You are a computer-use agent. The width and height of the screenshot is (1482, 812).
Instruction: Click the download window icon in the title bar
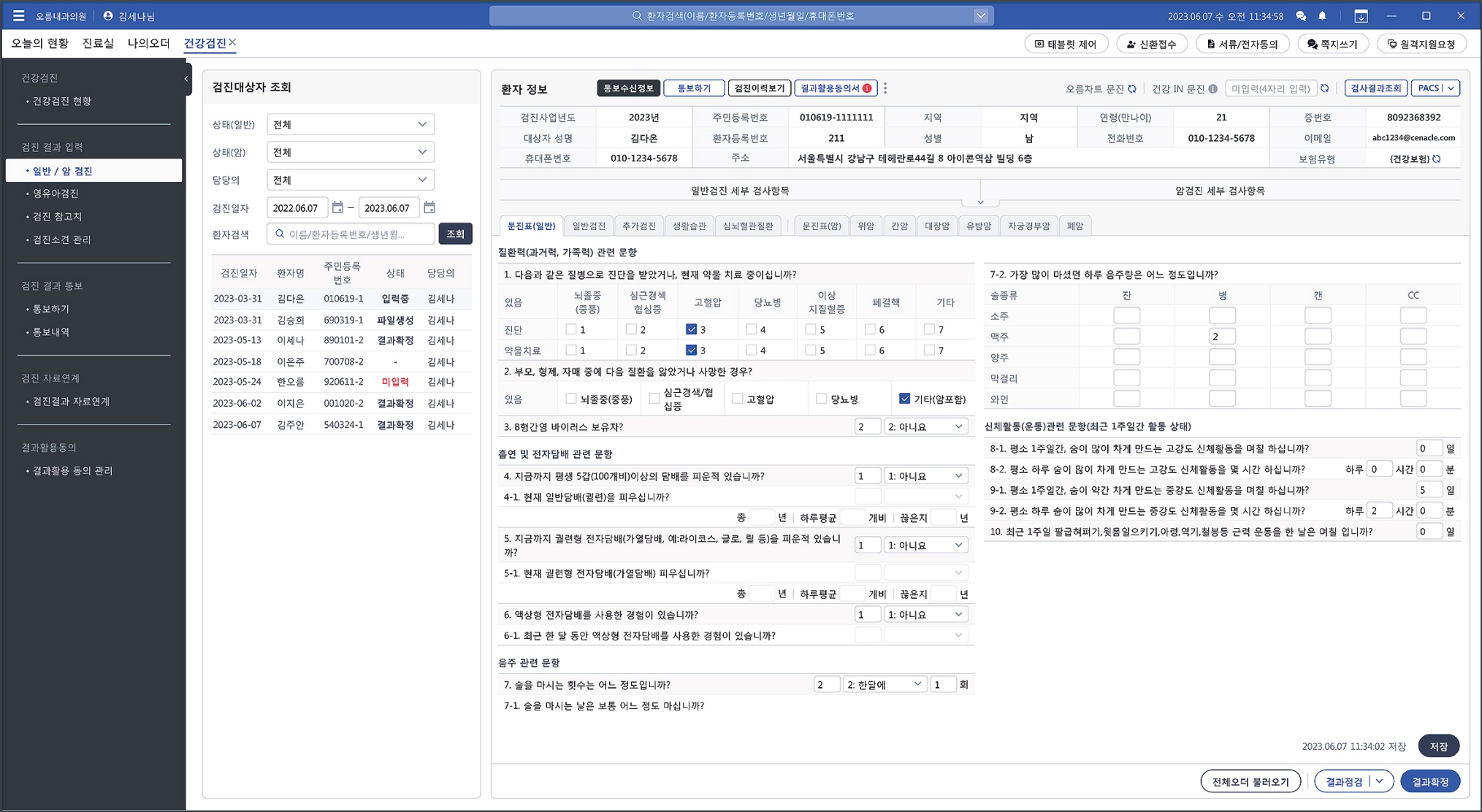click(x=1360, y=15)
